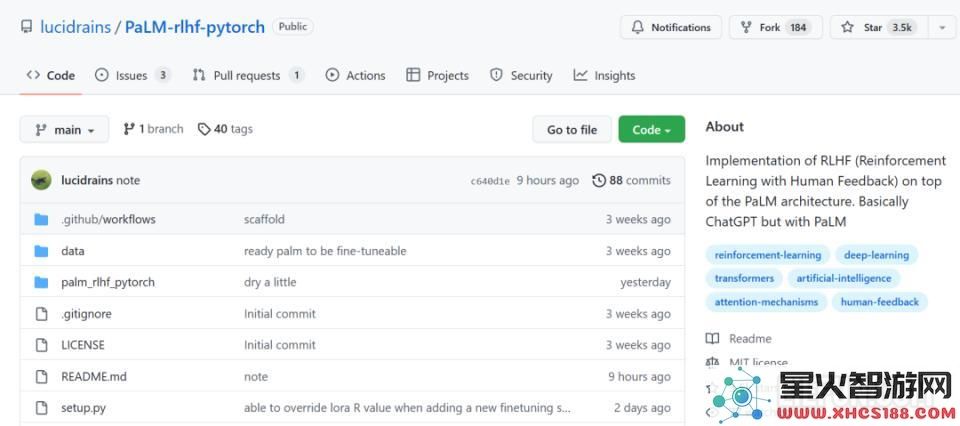Open latest commit message 'note'
960x426 pixels.
[128, 180]
